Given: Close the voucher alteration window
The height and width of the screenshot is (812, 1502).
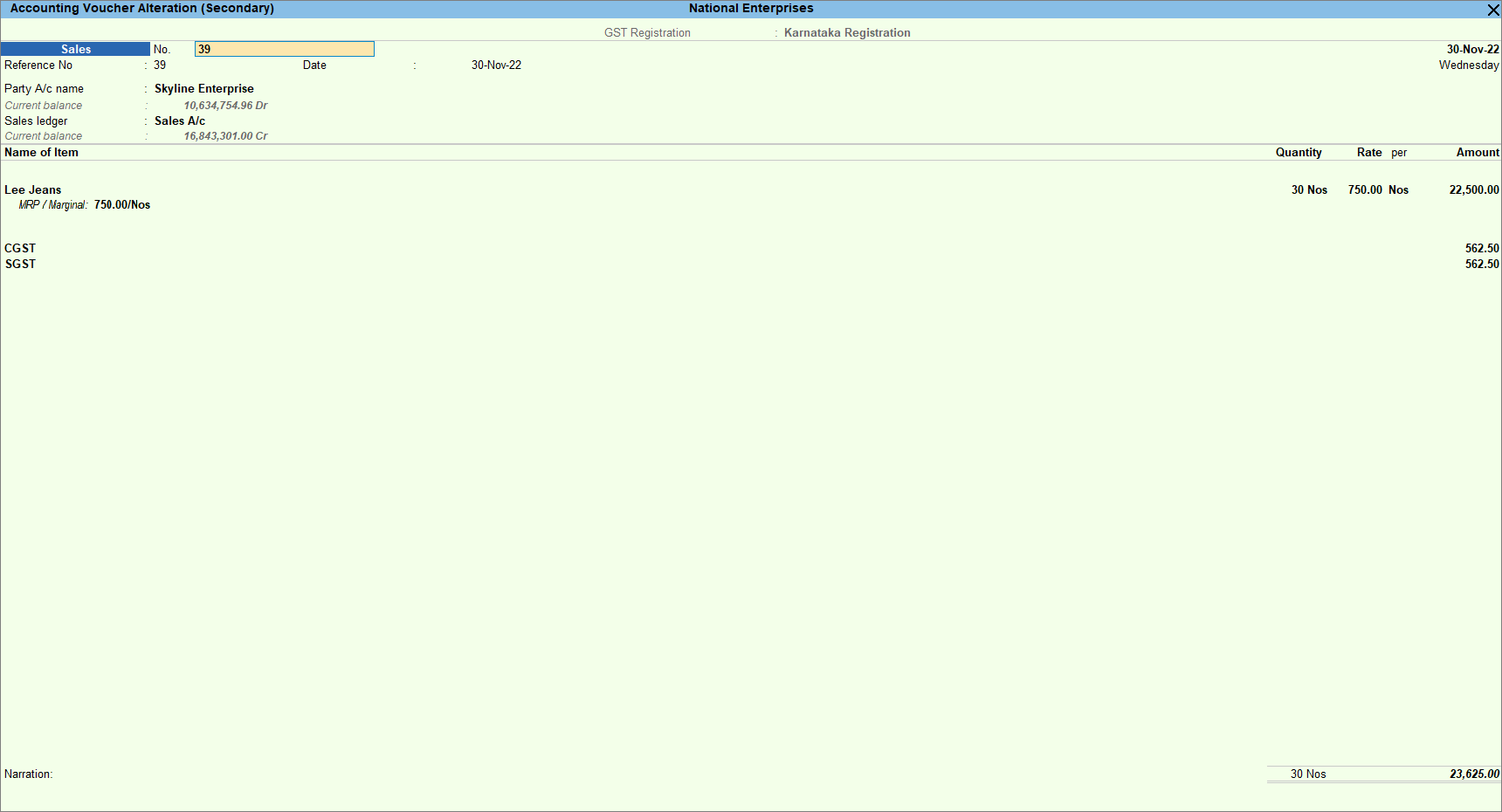Looking at the screenshot, I should coord(1493,10).
